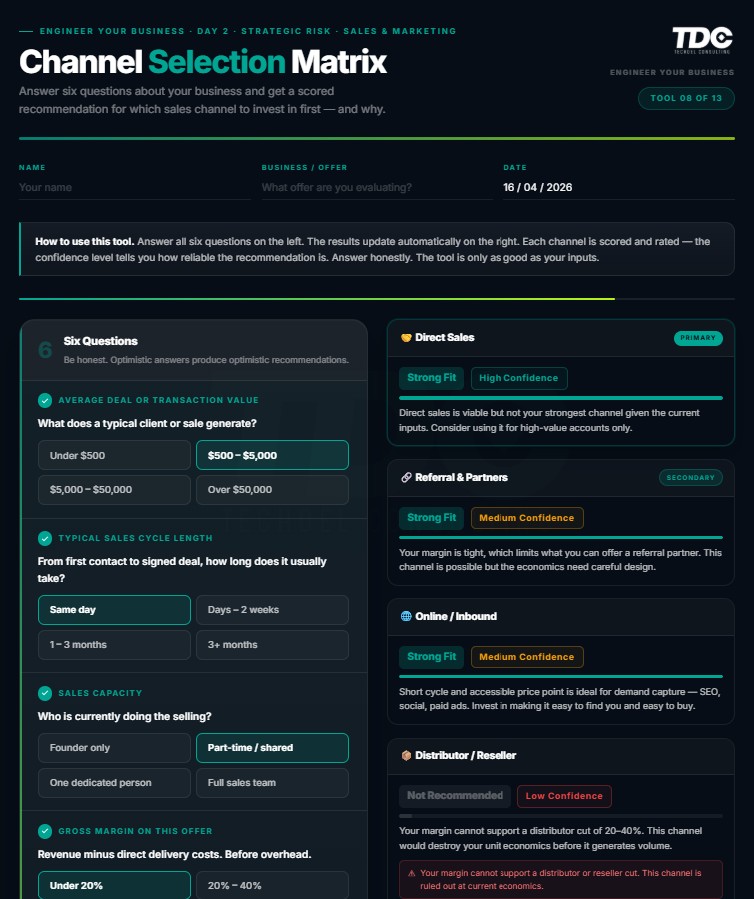Click the checkmark icon for Average Deal Value
754x899 pixels.
click(x=45, y=400)
